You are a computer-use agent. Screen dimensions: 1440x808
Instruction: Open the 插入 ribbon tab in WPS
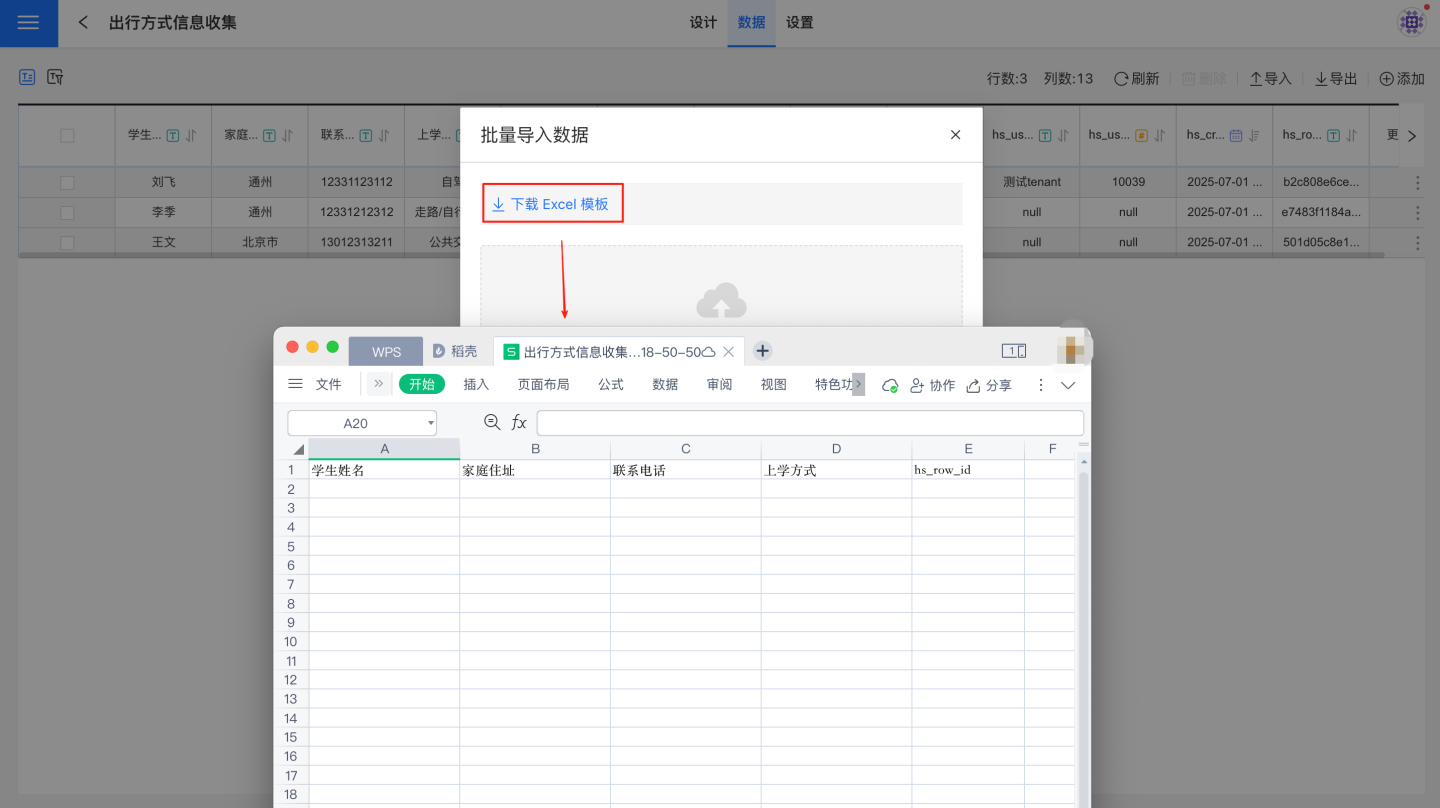point(476,385)
